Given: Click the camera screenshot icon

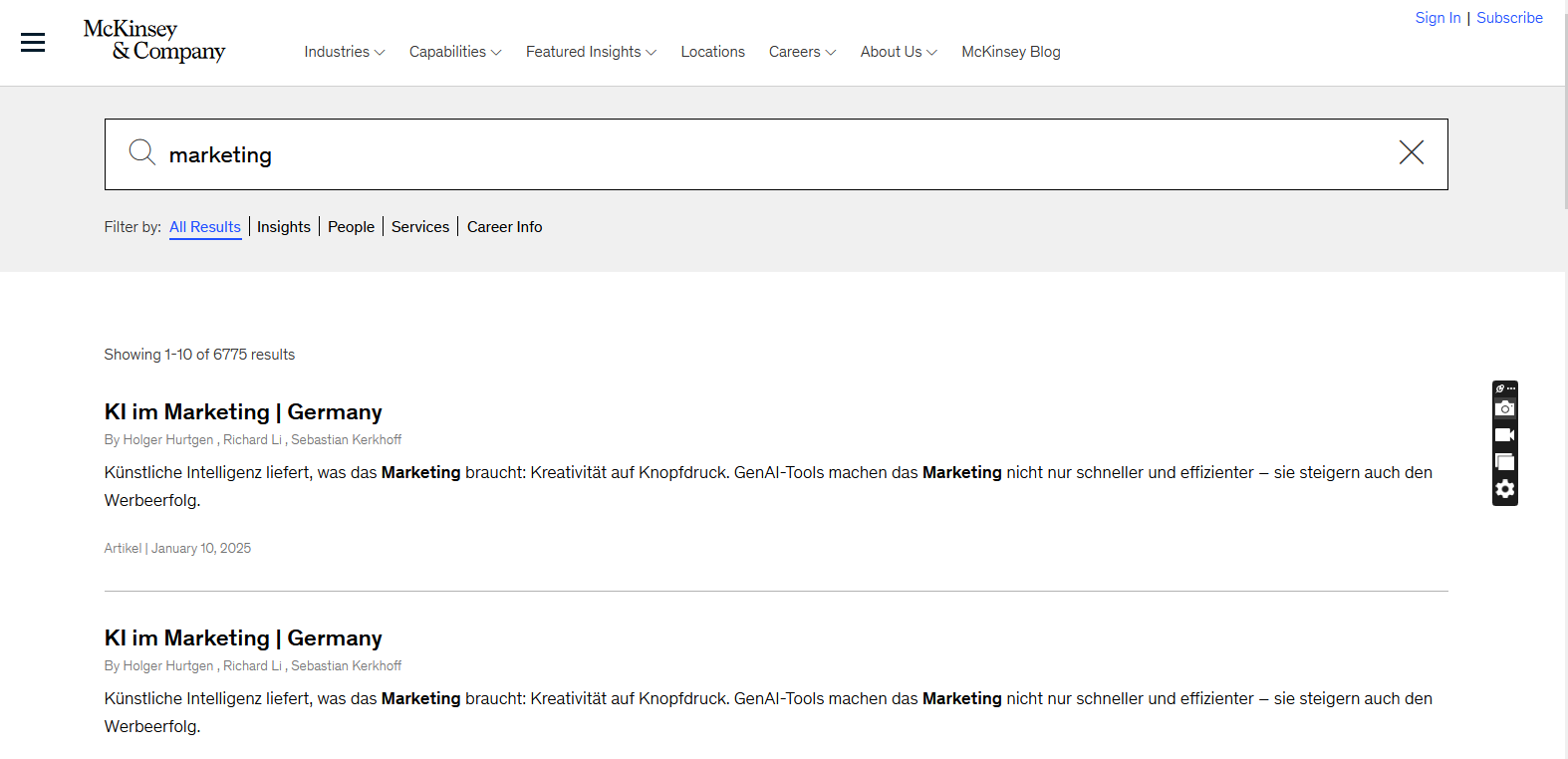Looking at the screenshot, I should pos(1504,408).
